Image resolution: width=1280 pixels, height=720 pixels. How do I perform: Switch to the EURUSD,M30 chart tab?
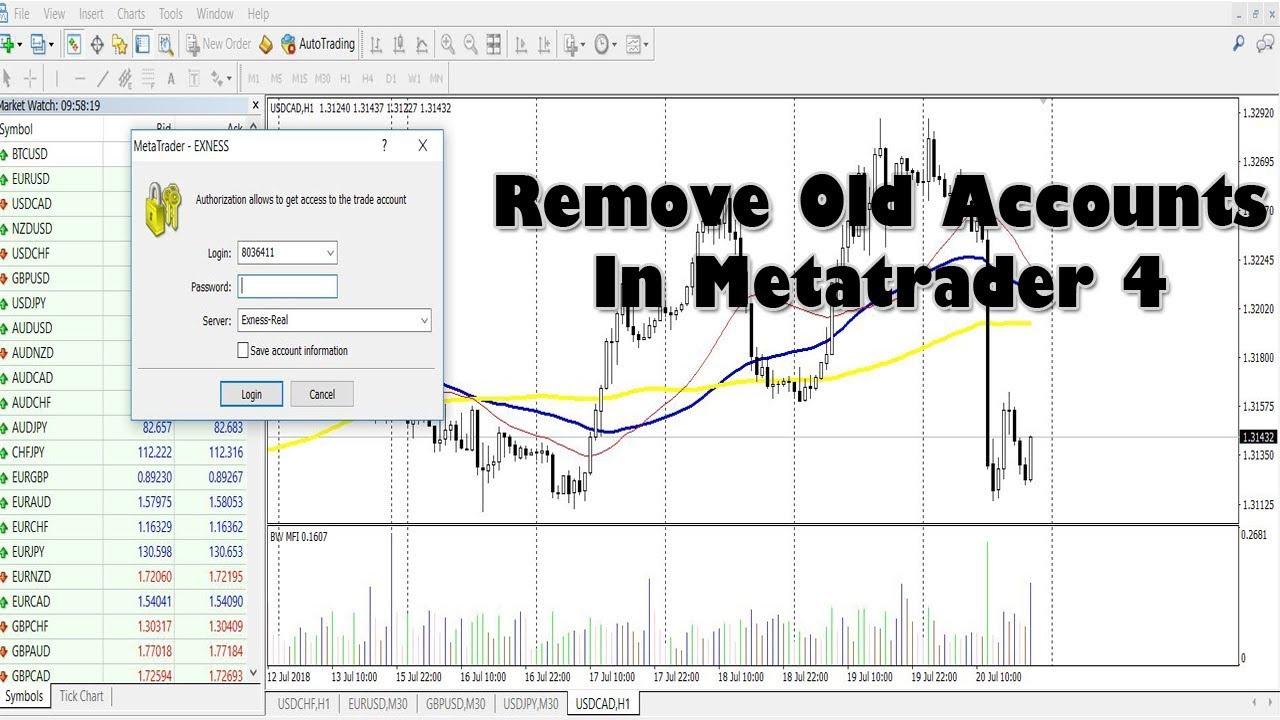click(377, 704)
